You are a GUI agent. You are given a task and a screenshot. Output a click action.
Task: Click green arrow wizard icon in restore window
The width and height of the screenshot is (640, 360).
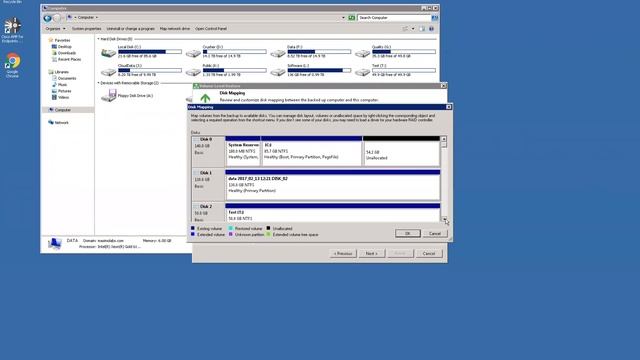click(205, 98)
